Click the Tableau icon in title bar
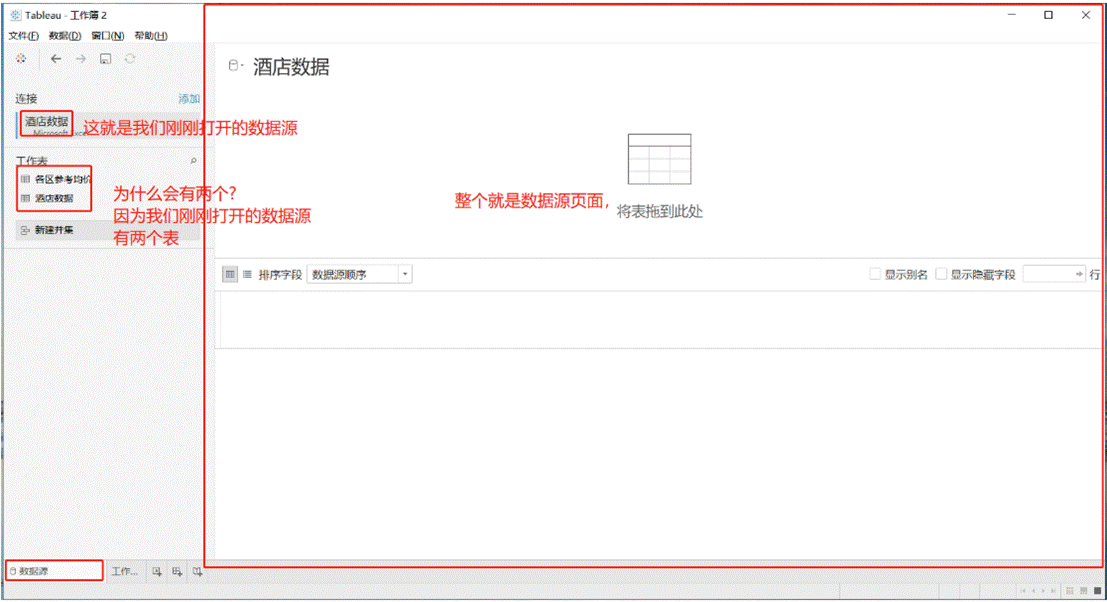 tap(16, 15)
